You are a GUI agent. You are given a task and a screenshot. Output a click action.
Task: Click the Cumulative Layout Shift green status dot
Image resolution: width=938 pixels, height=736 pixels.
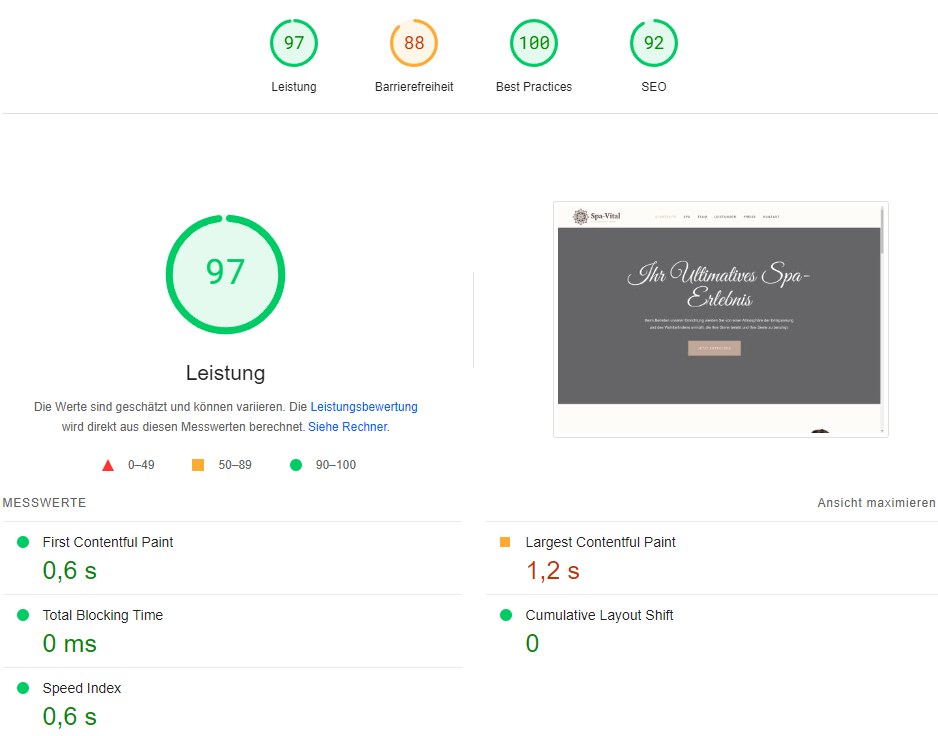[x=506, y=615]
